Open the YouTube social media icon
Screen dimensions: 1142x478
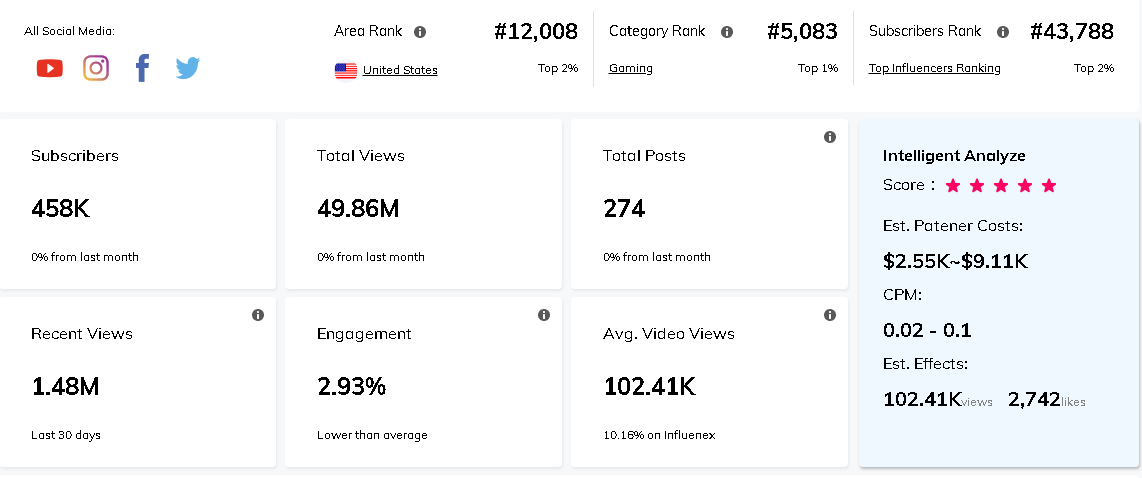pos(49,68)
